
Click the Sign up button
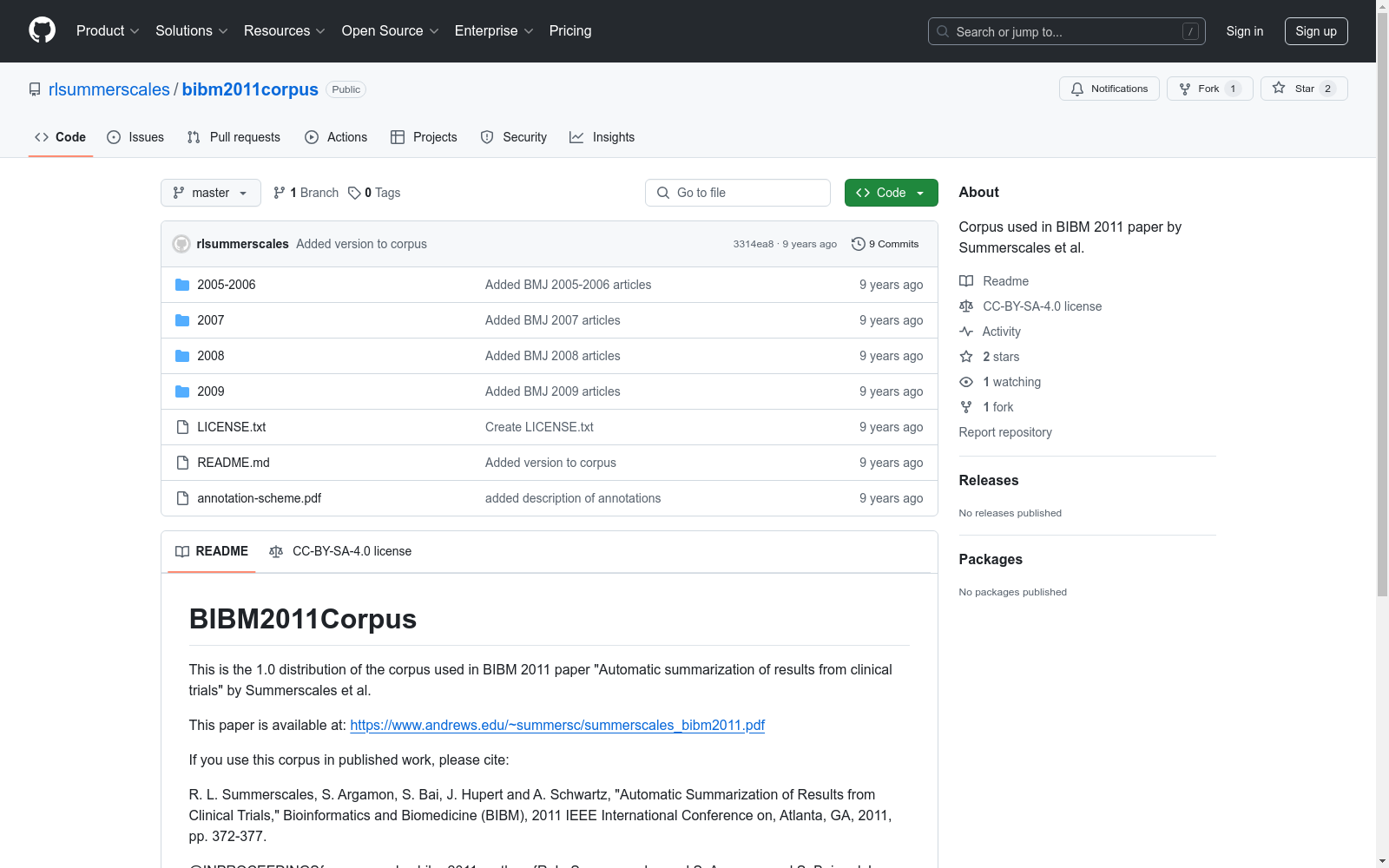[x=1316, y=31]
